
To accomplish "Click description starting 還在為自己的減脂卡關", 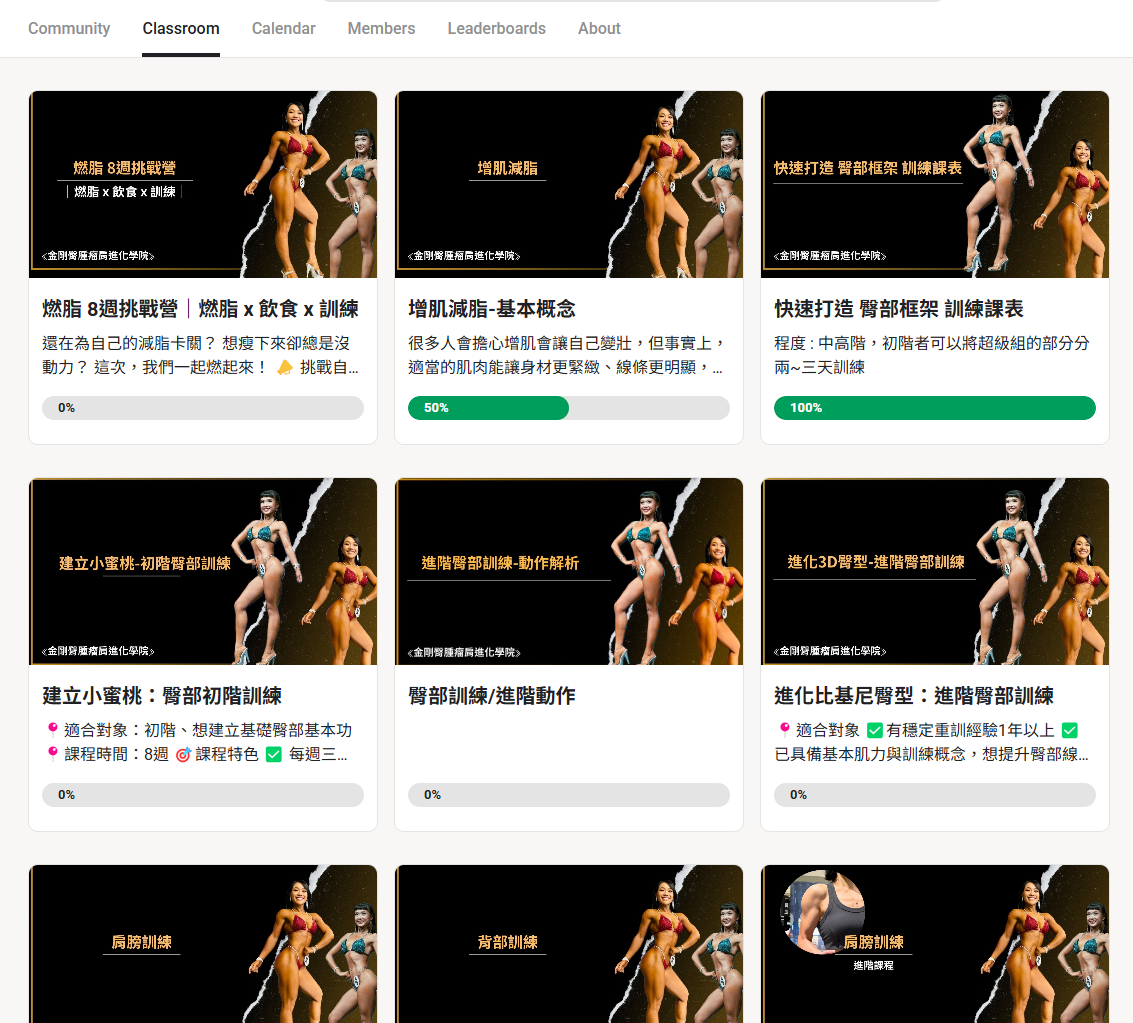I will (200, 355).
